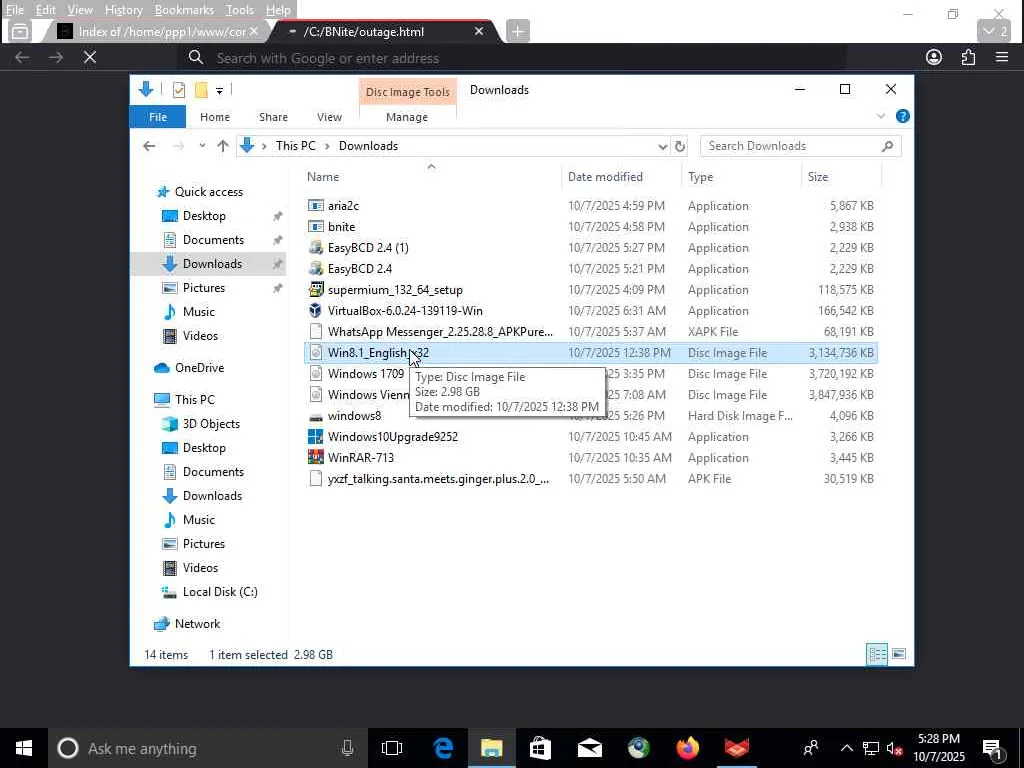Open the Home ribbon tab

tap(214, 117)
